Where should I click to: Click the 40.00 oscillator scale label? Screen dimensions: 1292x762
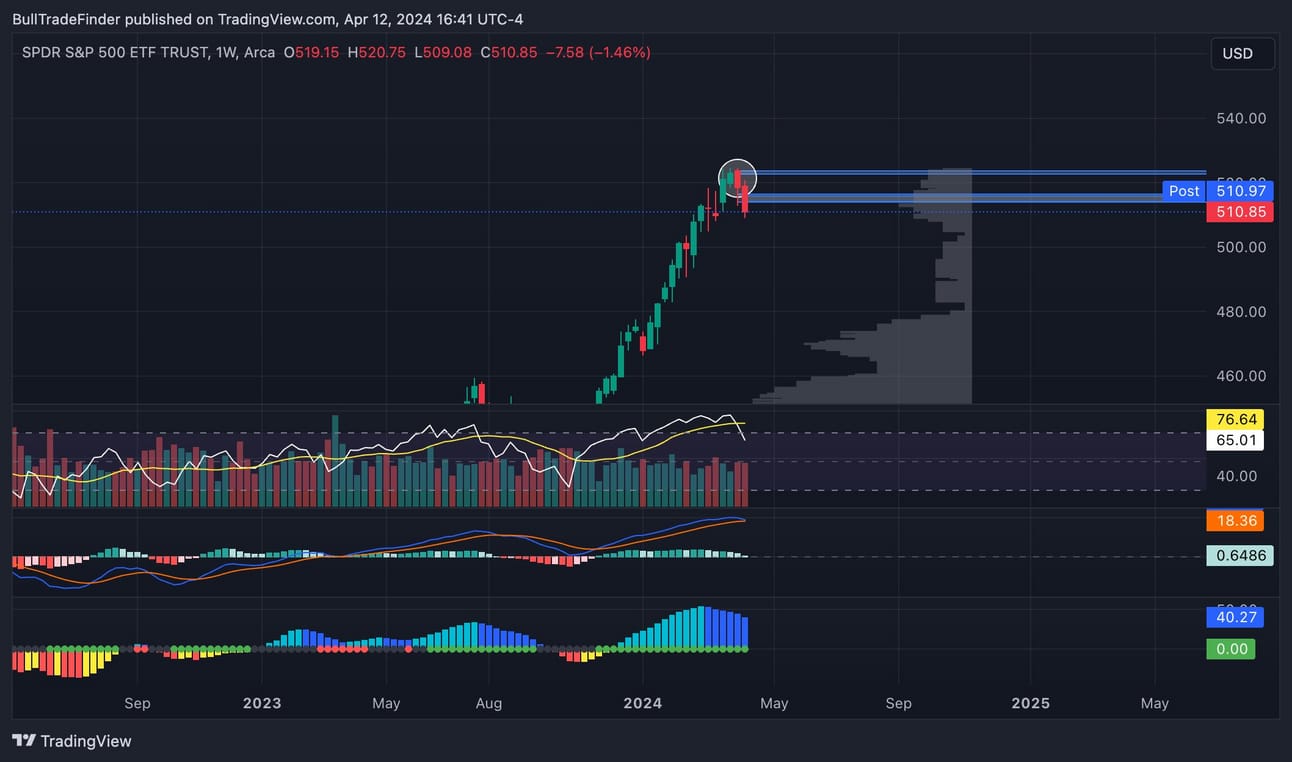(1238, 476)
